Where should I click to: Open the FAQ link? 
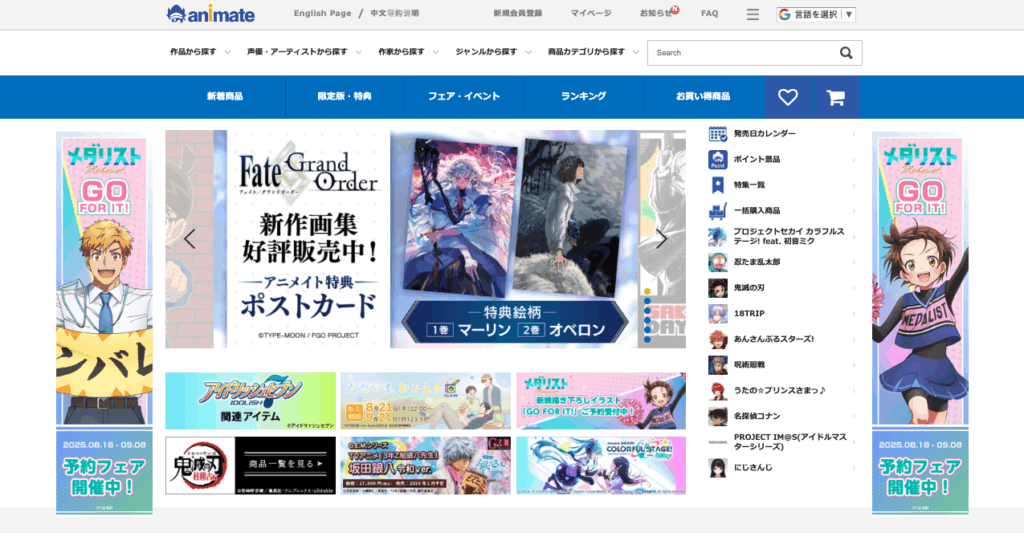tap(709, 14)
